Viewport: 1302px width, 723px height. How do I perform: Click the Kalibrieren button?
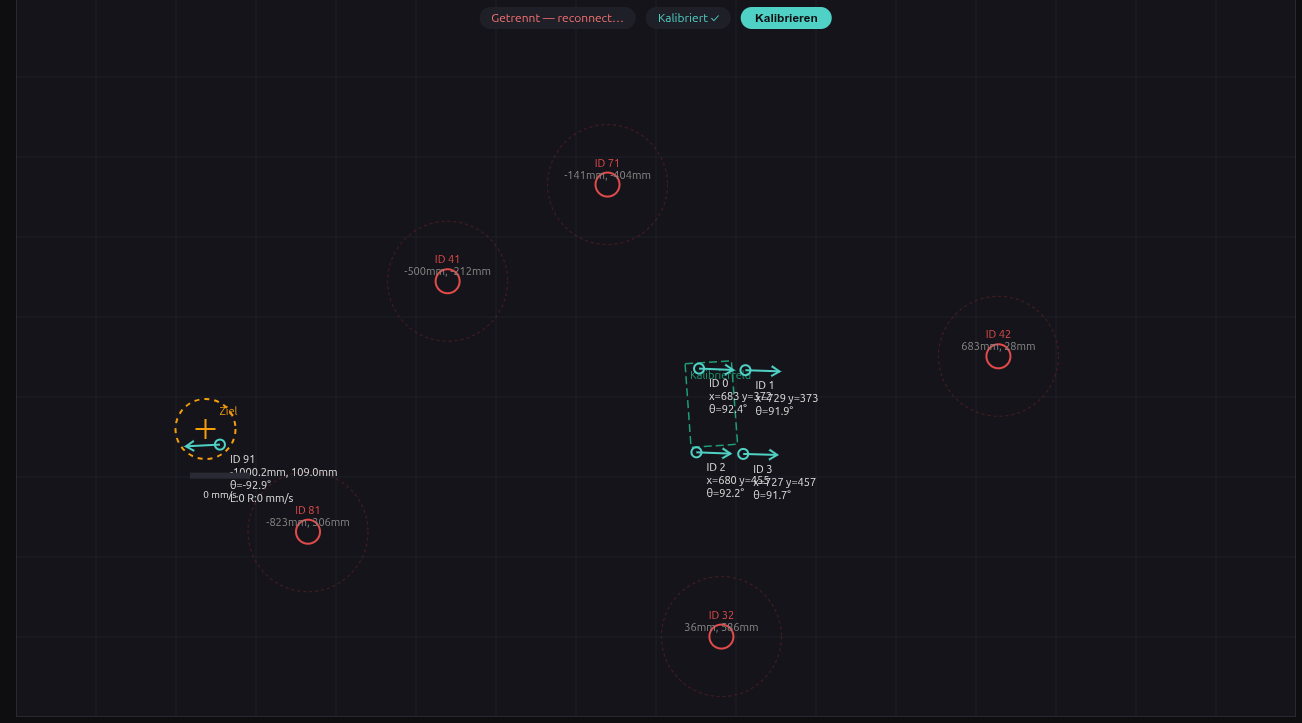tap(786, 18)
